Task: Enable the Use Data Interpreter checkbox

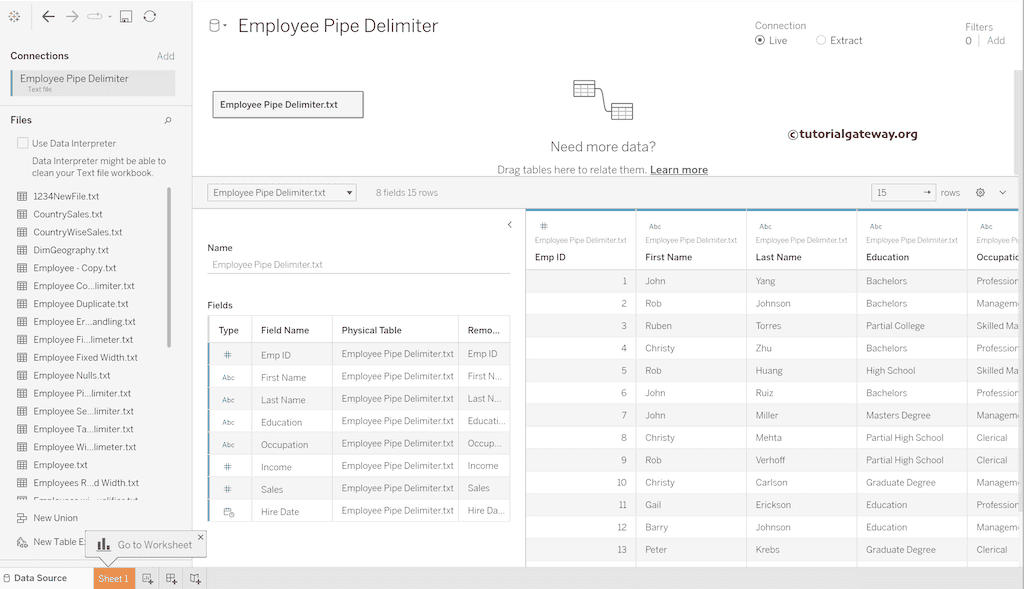Action: 21,142
